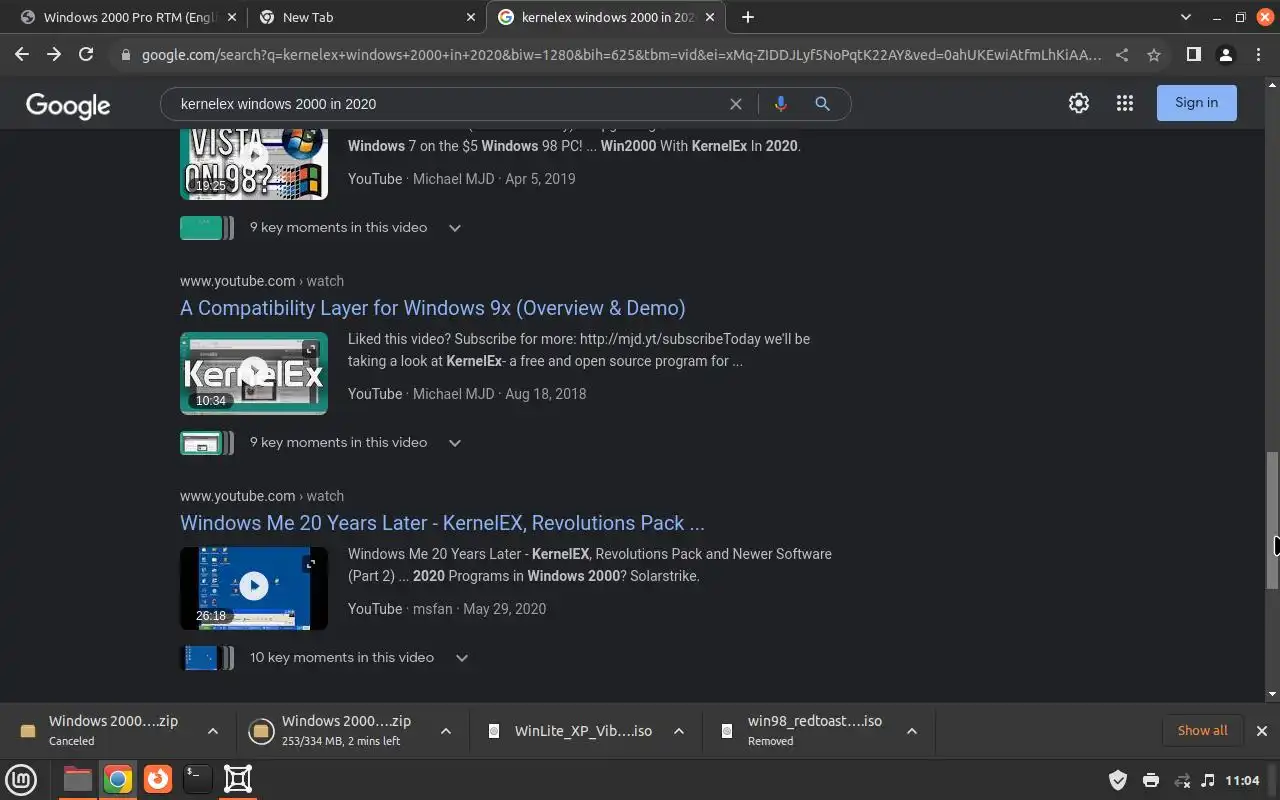The width and height of the screenshot is (1280, 800).
Task: Go back to the previous page
Action: tap(22, 55)
